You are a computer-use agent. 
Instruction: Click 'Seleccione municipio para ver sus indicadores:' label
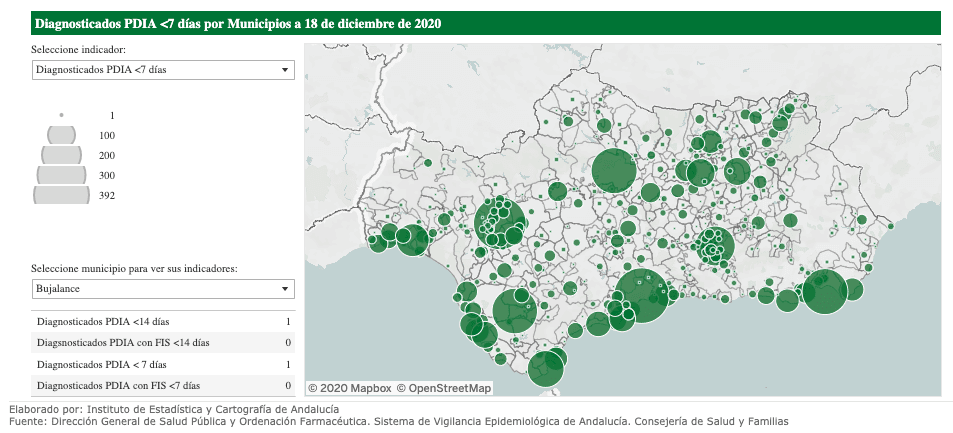click(x=134, y=268)
